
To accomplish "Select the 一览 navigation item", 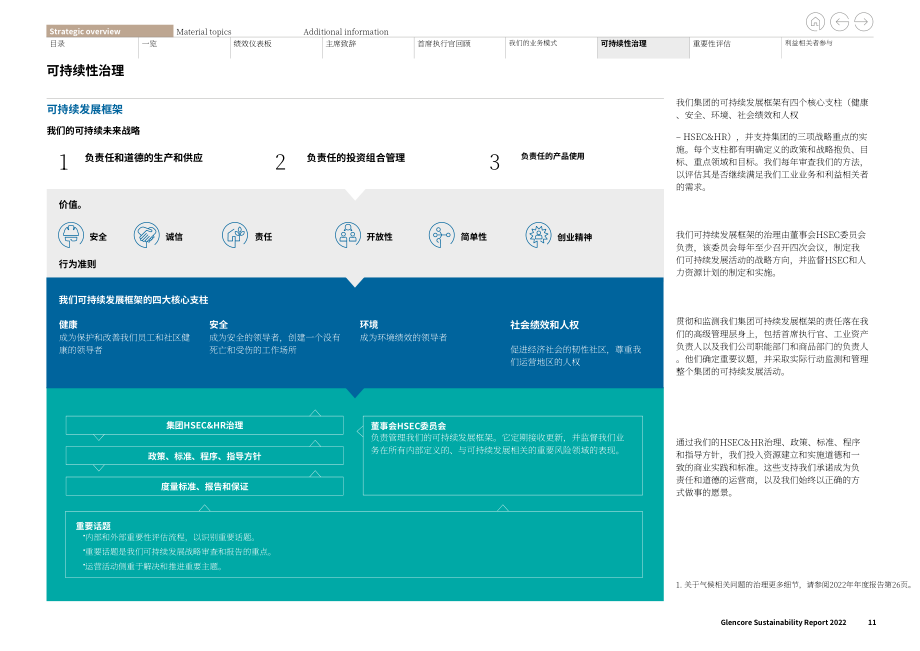I will pos(149,44).
